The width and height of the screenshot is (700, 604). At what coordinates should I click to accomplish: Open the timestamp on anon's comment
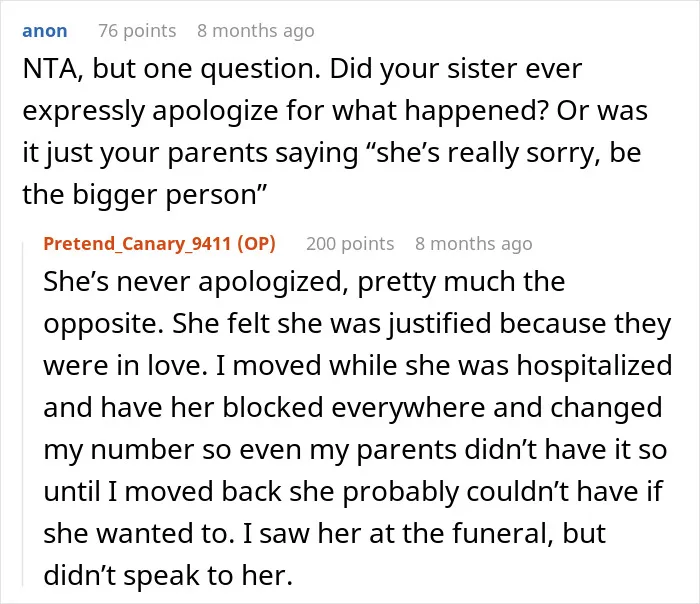point(256,31)
